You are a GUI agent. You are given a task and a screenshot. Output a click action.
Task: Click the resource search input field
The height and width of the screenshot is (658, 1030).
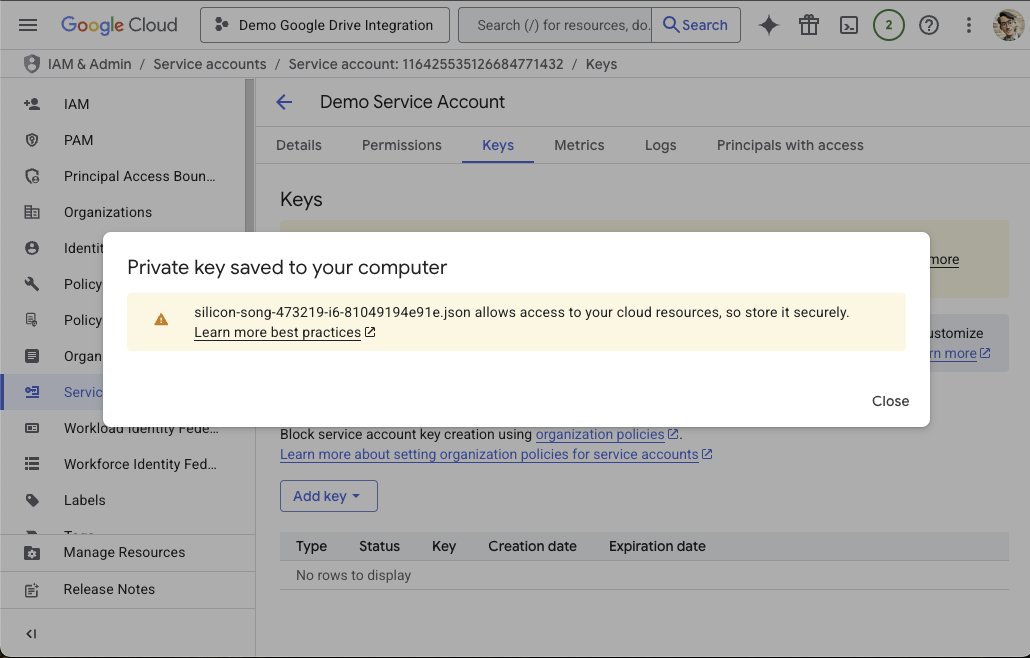coord(556,25)
